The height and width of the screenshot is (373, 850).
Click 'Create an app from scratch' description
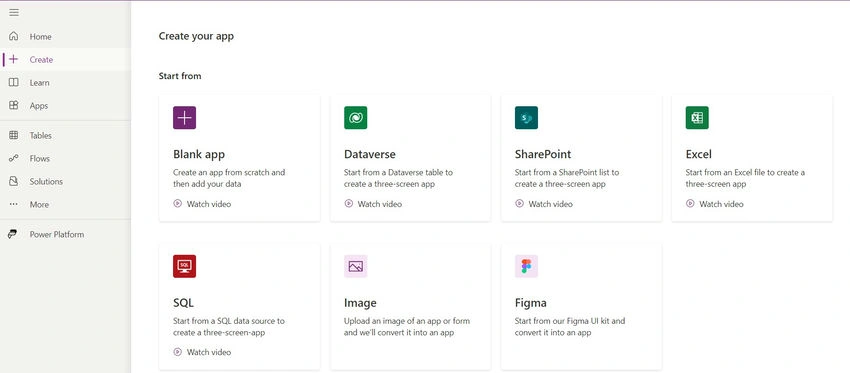[229, 178]
